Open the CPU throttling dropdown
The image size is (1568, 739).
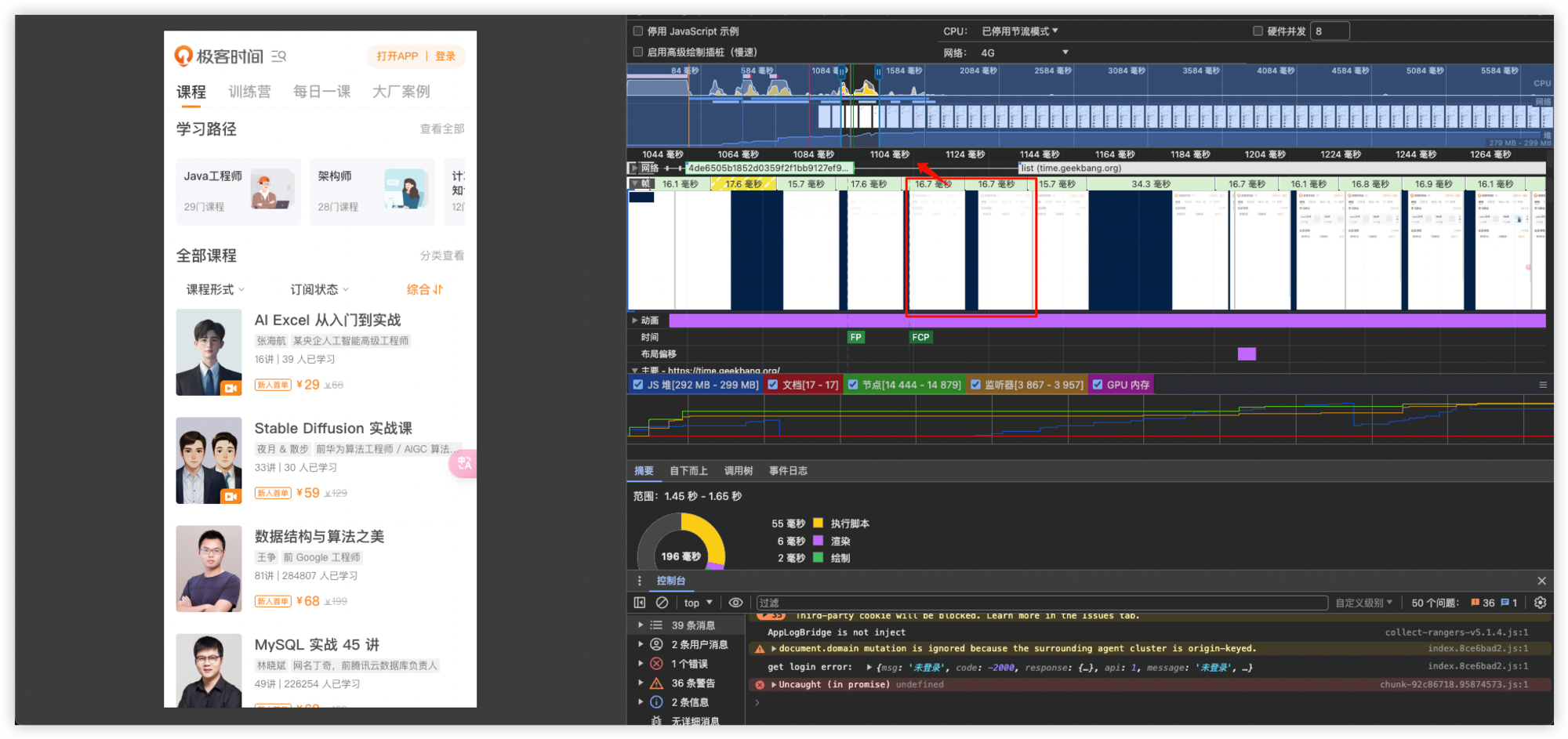[x=1019, y=31]
